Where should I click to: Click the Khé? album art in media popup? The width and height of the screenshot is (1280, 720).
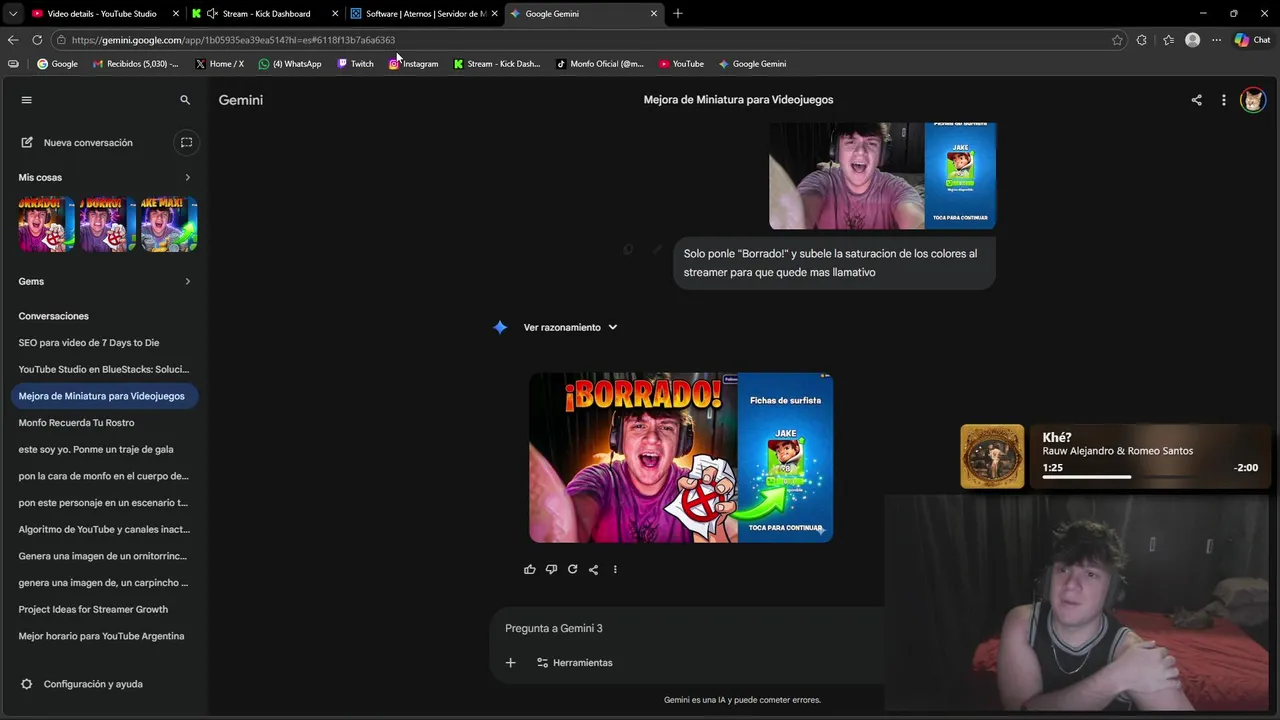point(992,456)
